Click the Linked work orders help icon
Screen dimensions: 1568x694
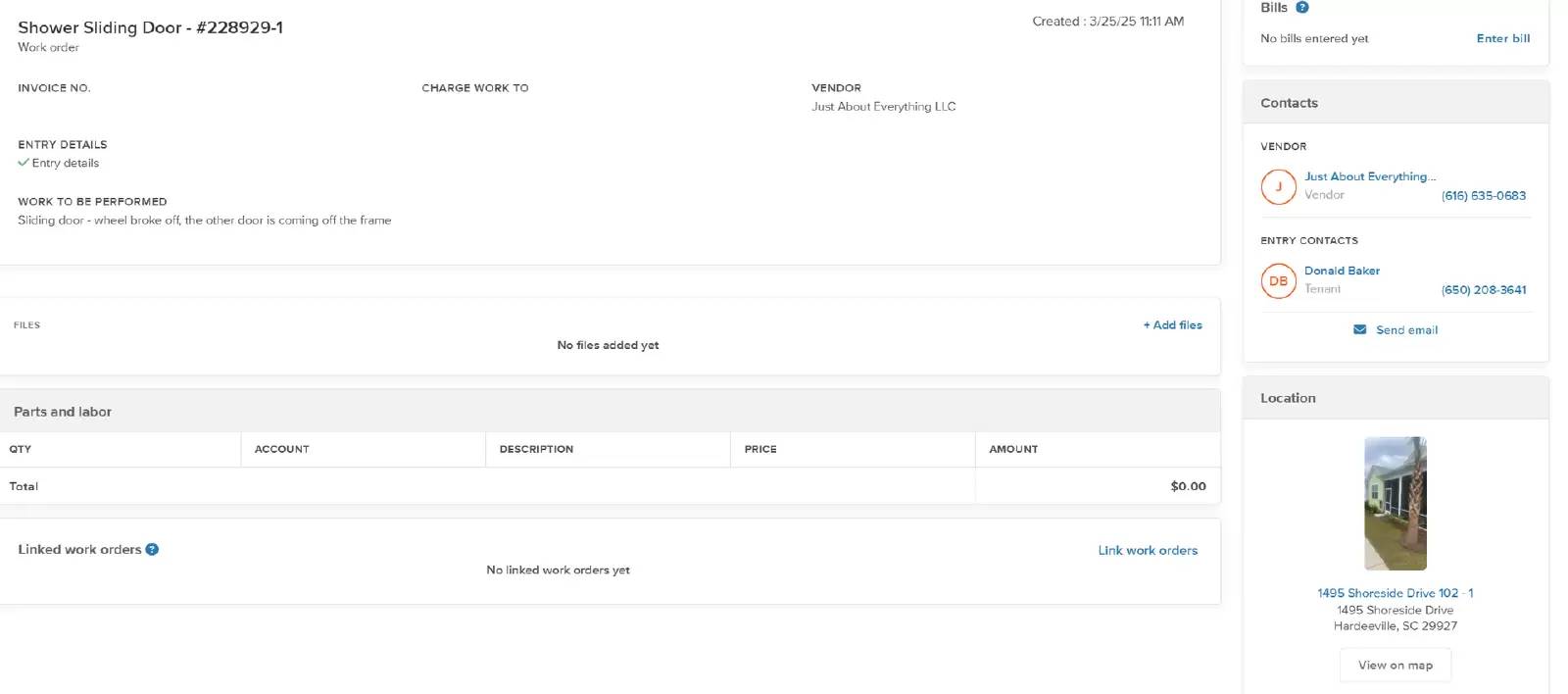coord(152,550)
